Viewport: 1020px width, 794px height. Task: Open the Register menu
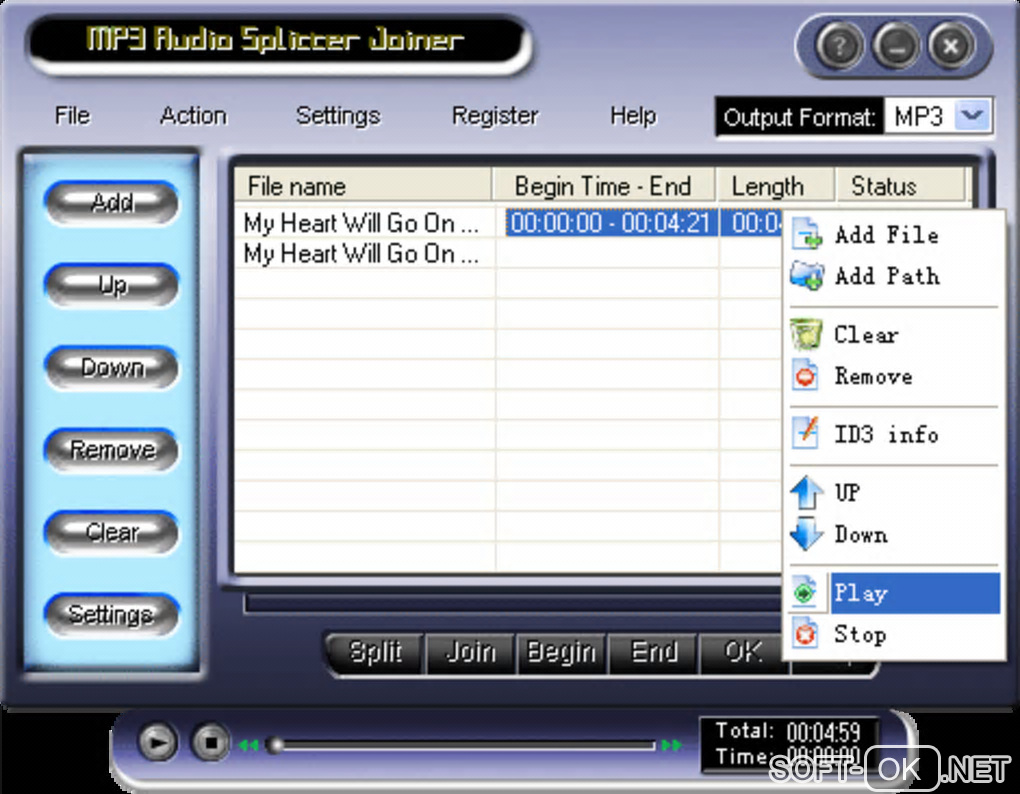495,116
